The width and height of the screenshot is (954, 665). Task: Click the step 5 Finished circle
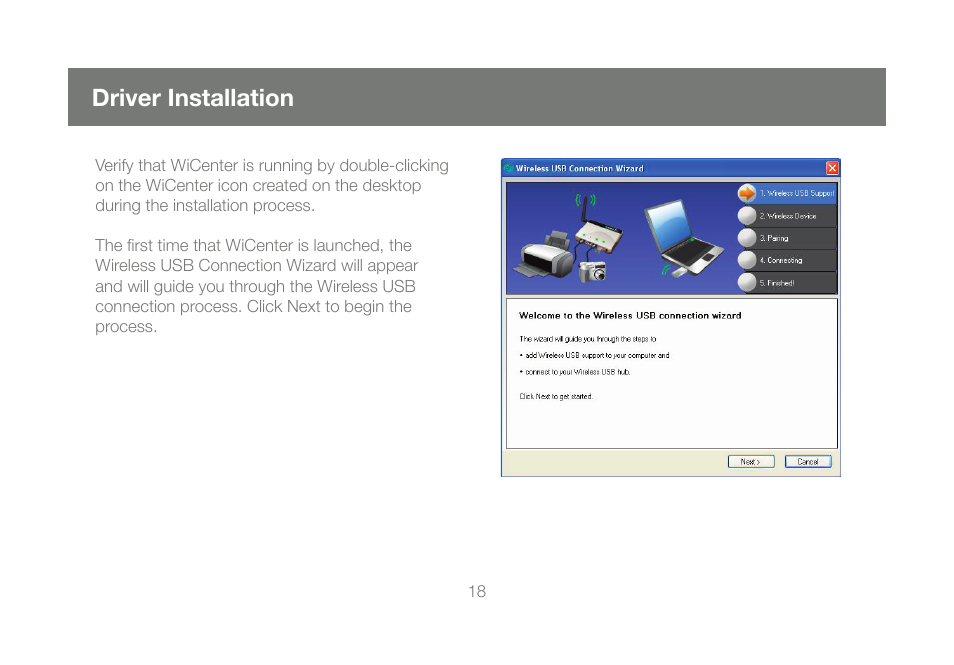click(x=747, y=282)
